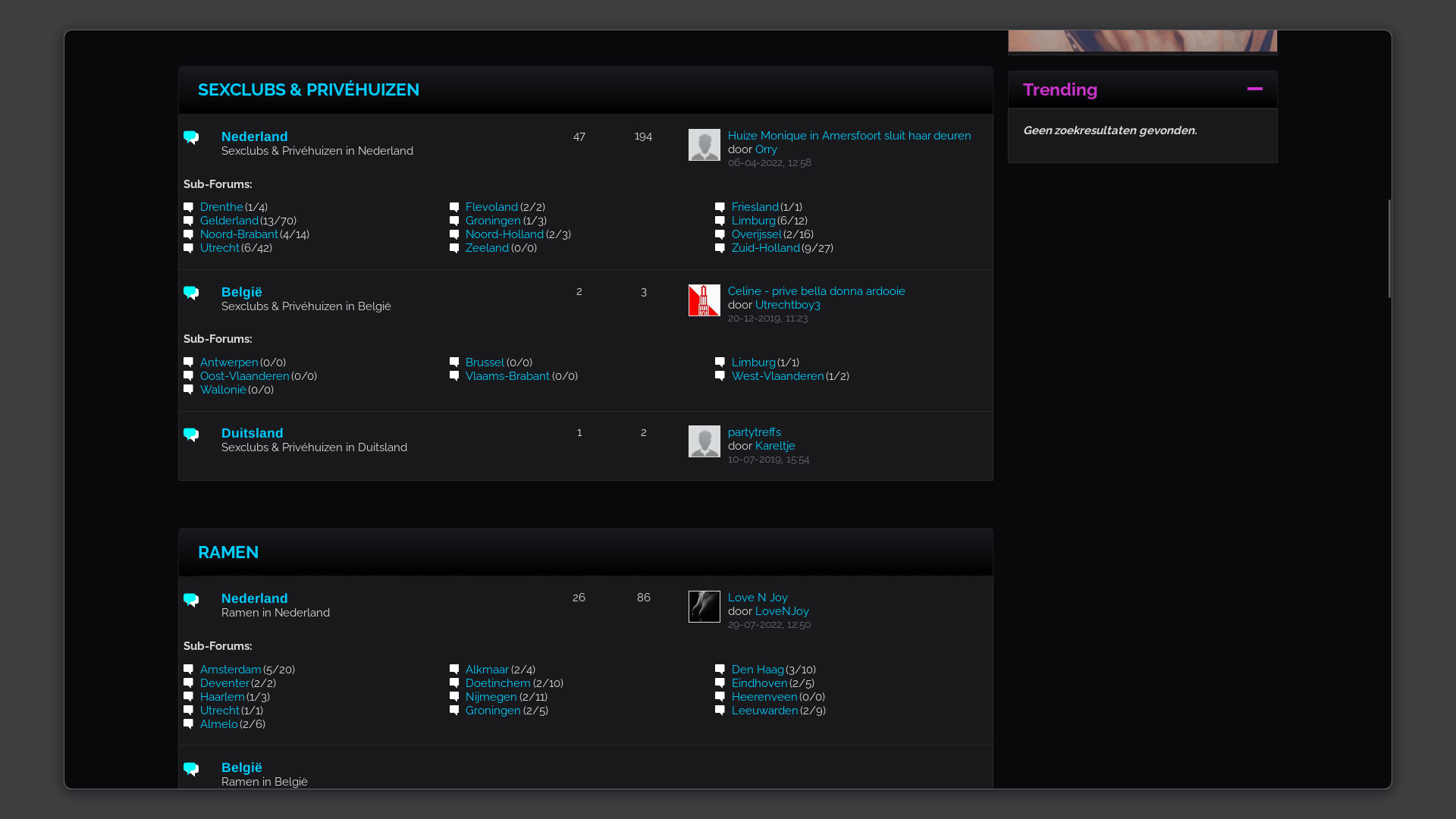Open Noord-Brabant subforum link

(239, 234)
